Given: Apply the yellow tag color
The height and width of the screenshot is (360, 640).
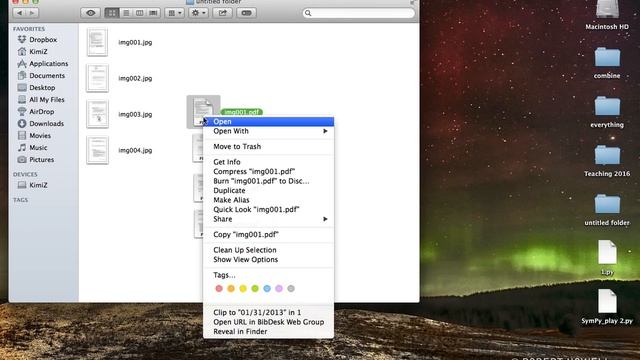Looking at the screenshot, I should pos(243,289).
